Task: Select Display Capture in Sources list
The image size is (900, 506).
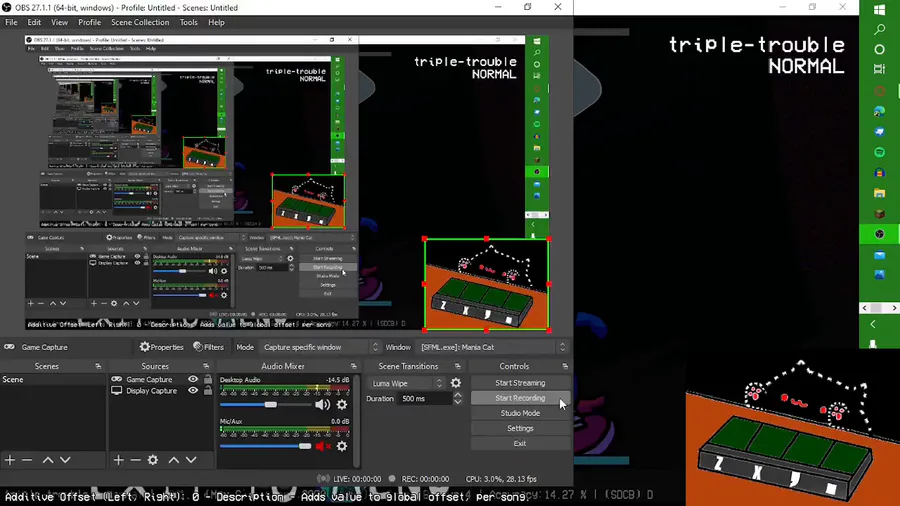Action: [152, 391]
